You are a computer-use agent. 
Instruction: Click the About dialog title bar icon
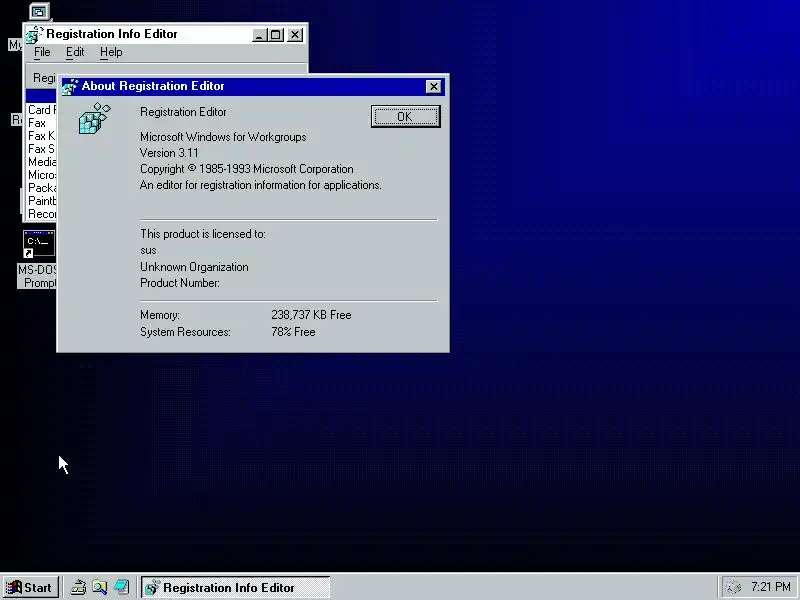(x=70, y=87)
